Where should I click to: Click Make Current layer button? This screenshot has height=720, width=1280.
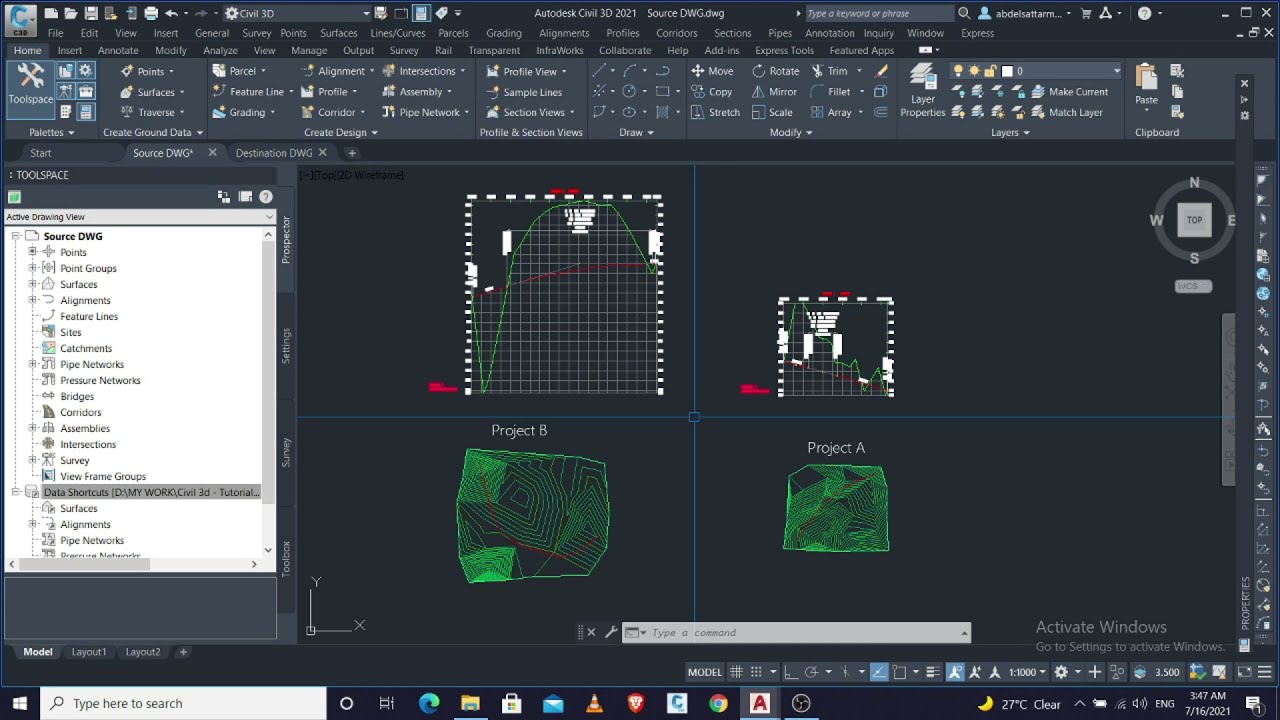tap(1069, 92)
